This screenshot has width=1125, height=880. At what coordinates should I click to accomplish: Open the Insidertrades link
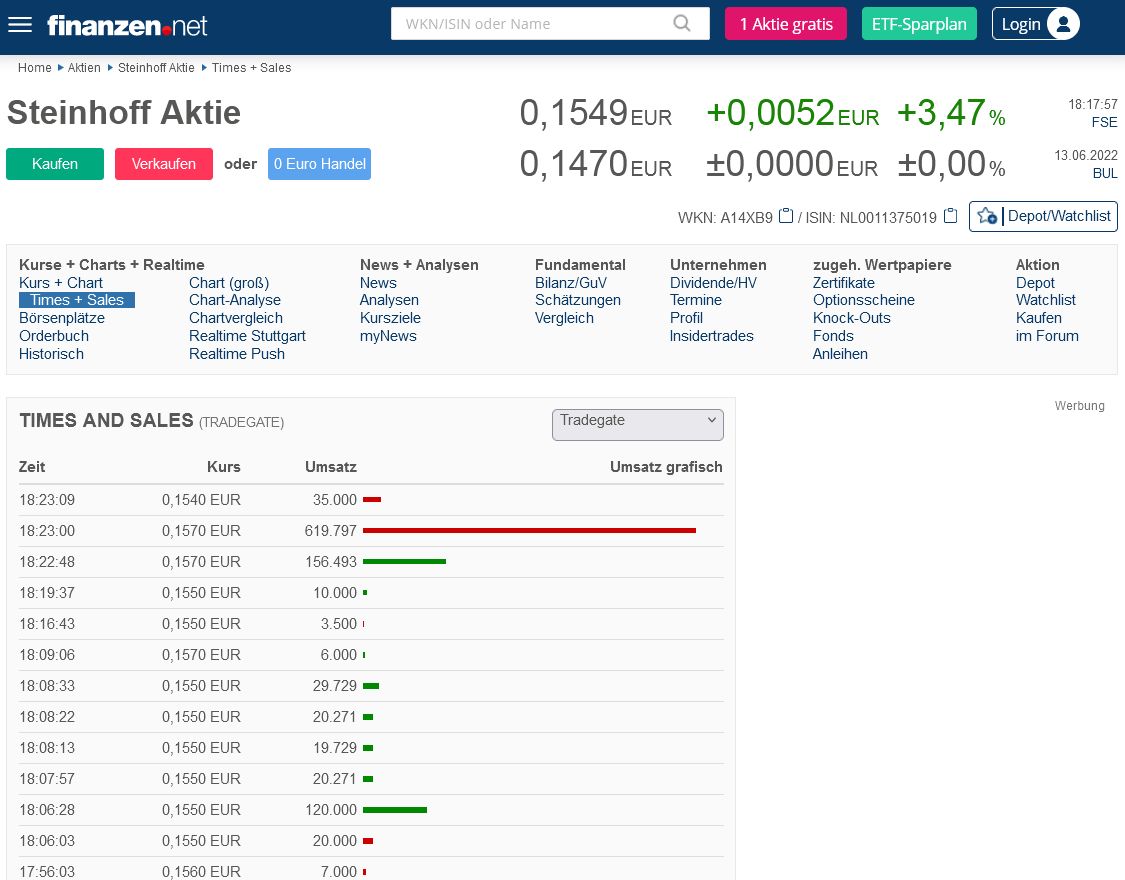711,336
